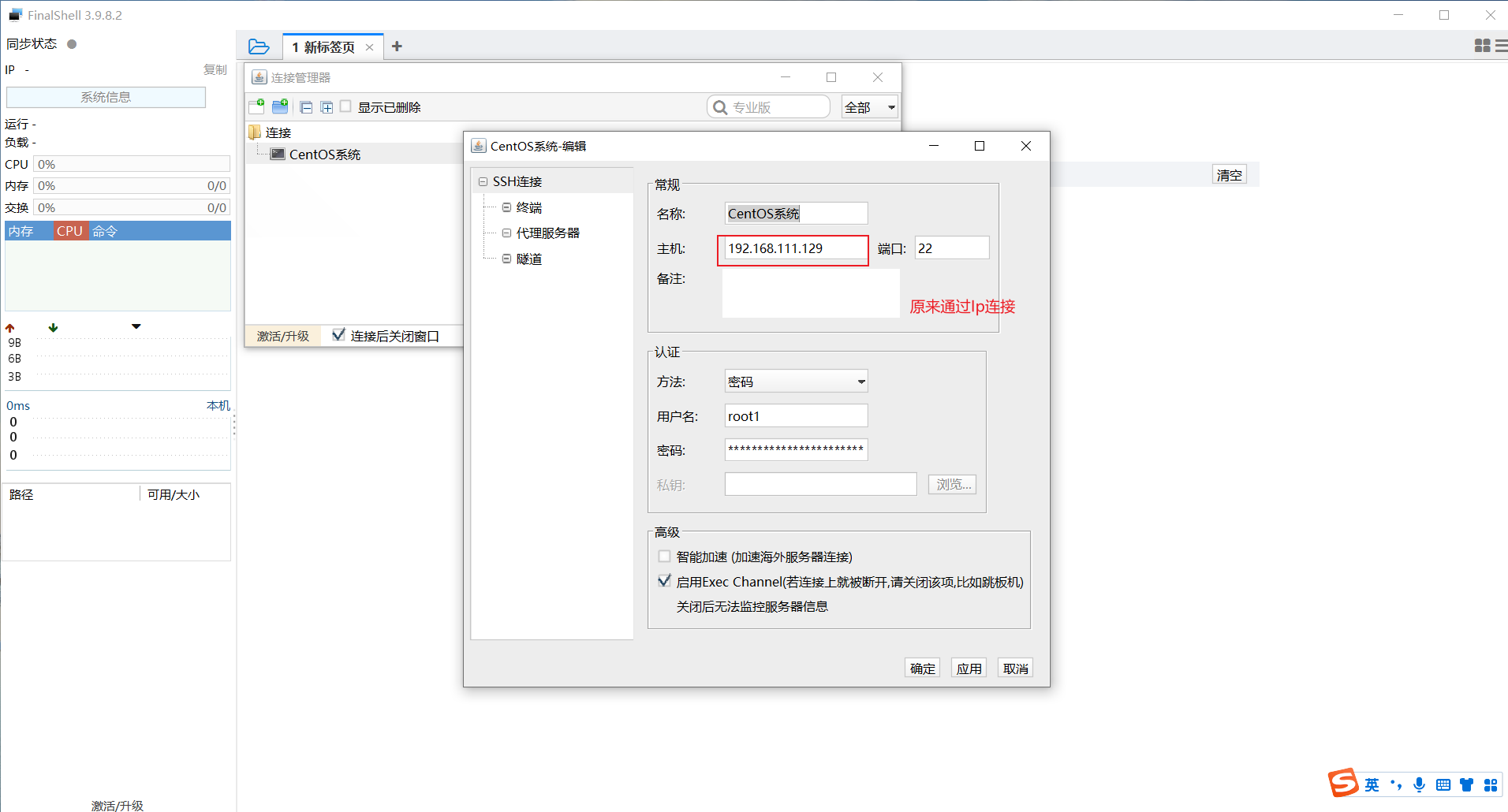Open the folder icon beside the tab bar
This screenshot has height=812, width=1508.
point(259,47)
